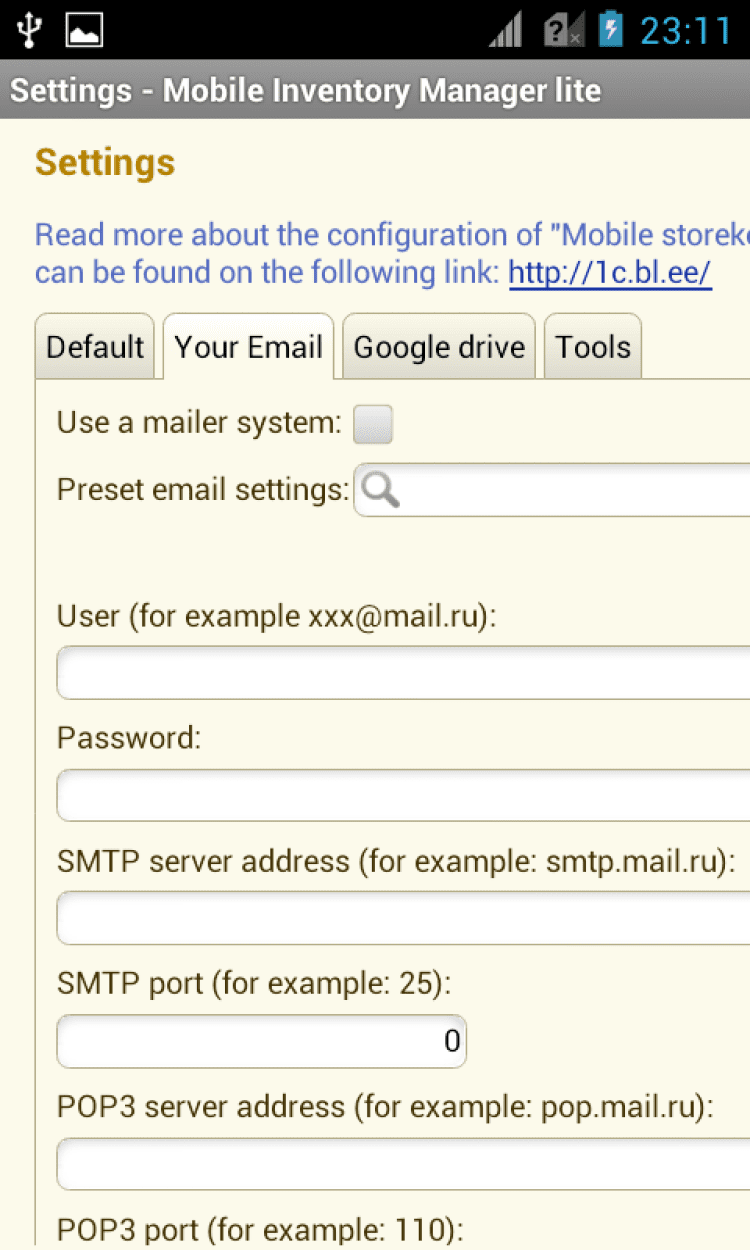Viewport: 750px width, 1250px height.
Task: Enable the 'Use a mailer system' checkbox
Action: 373,424
